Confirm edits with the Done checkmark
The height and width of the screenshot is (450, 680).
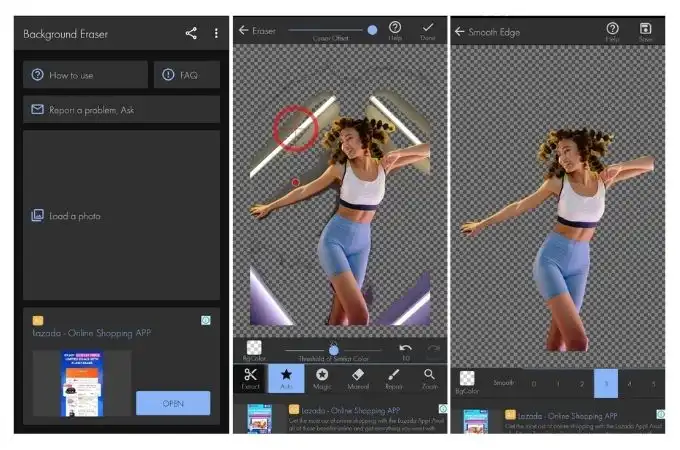tap(428, 31)
